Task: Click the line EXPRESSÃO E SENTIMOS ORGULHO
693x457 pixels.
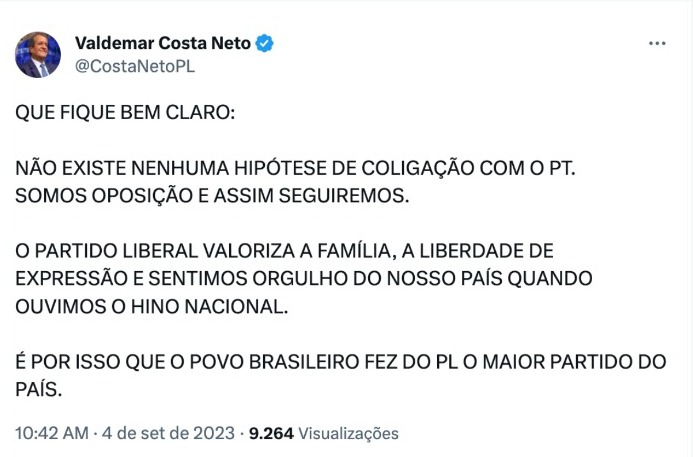Action: click(x=304, y=279)
